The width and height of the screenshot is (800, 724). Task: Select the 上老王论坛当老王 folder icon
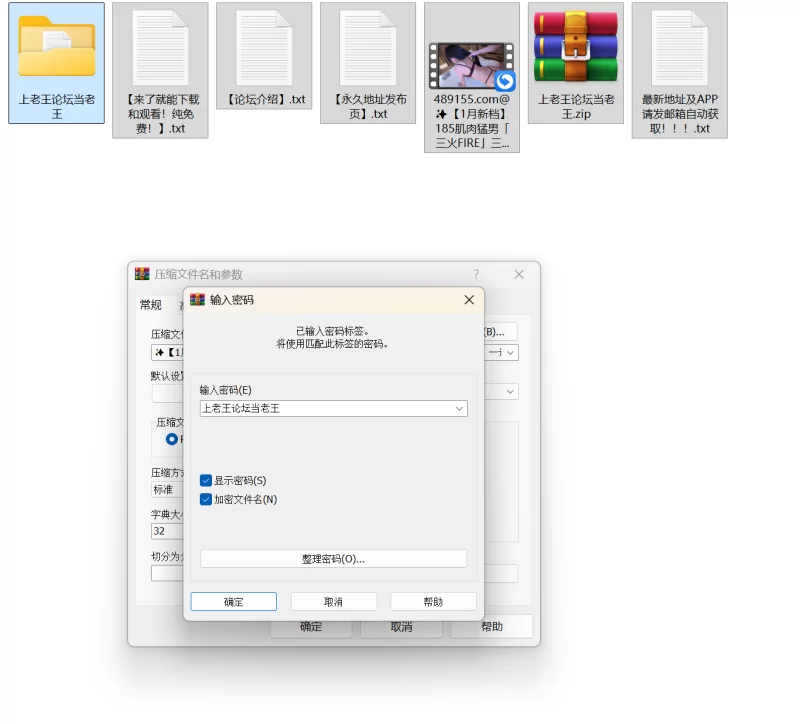tap(57, 46)
